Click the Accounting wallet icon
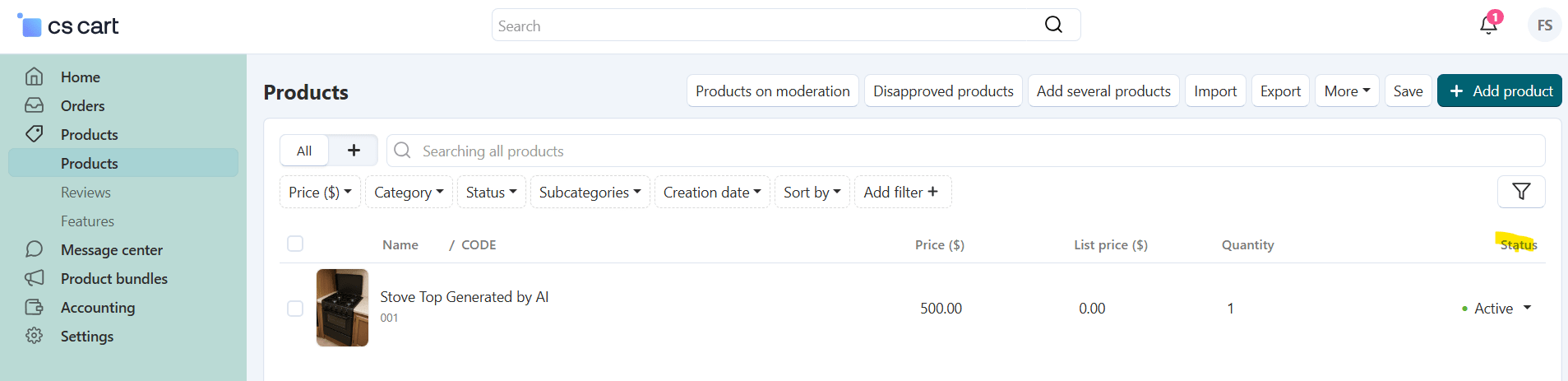The height and width of the screenshot is (381, 1568). (34, 307)
